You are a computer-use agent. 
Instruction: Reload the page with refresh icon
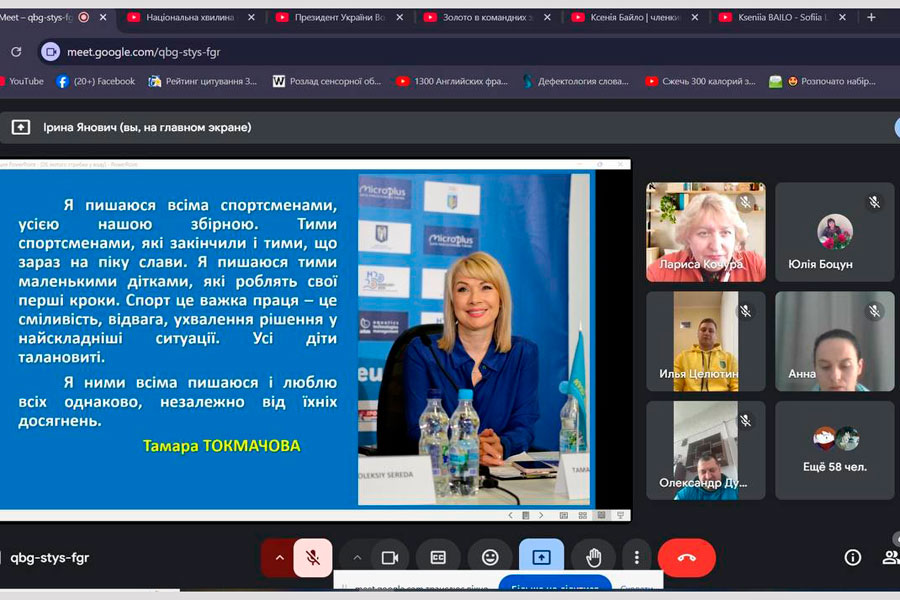click(x=16, y=52)
